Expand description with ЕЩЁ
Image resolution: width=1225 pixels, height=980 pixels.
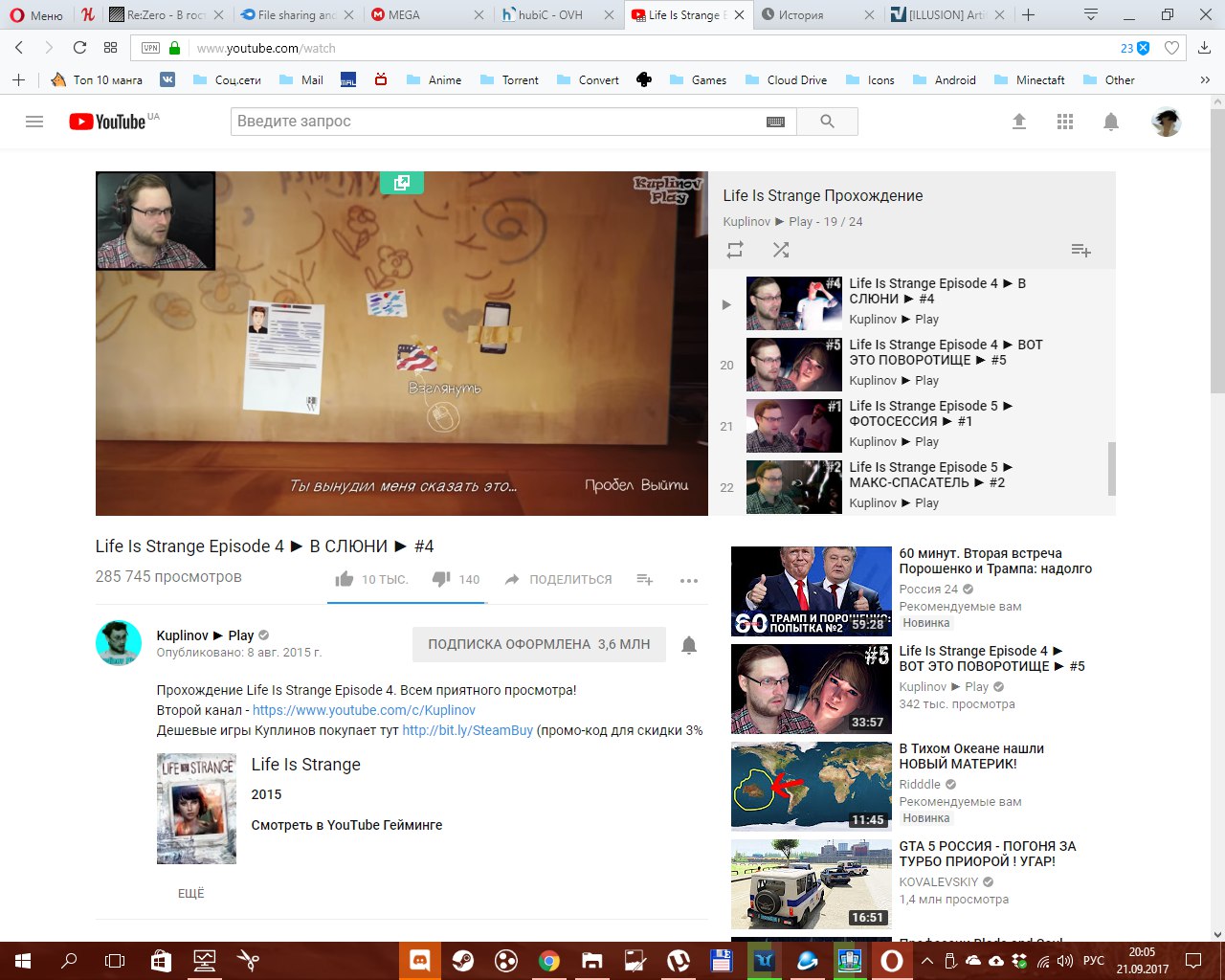pyautogui.click(x=191, y=893)
